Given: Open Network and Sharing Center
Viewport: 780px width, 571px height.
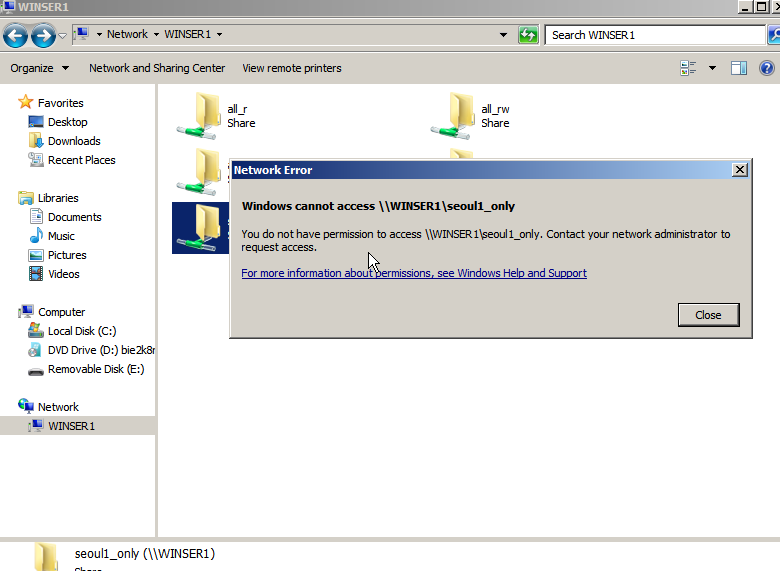Looking at the screenshot, I should tap(157, 68).
